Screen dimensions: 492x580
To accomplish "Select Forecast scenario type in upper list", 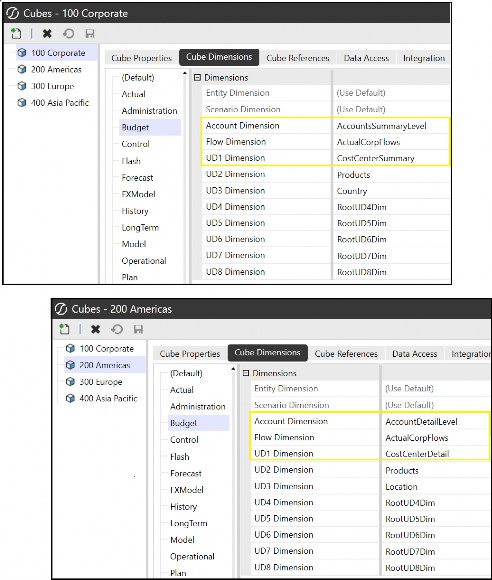I will (137, 178).
